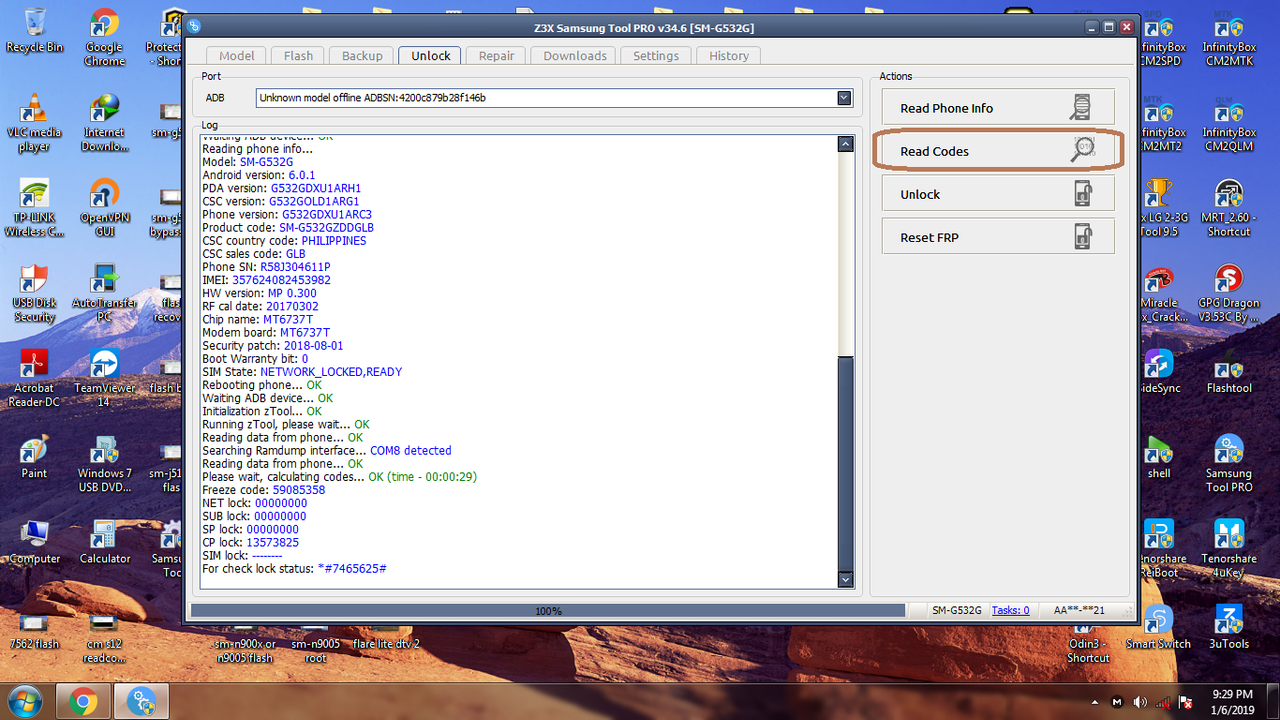Click the Read Phone Info button
Screen dimensions: 1280x720
pyautogui.click(x=998, y=108)
